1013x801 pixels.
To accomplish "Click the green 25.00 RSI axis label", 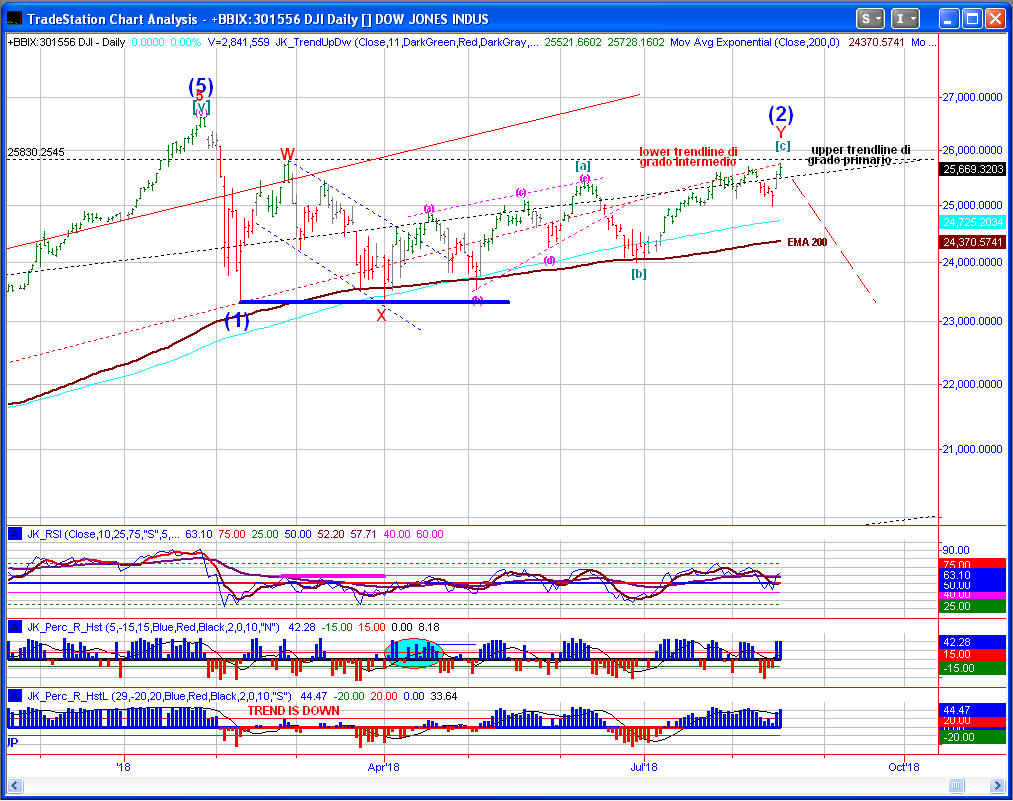I will coord(972,606).
